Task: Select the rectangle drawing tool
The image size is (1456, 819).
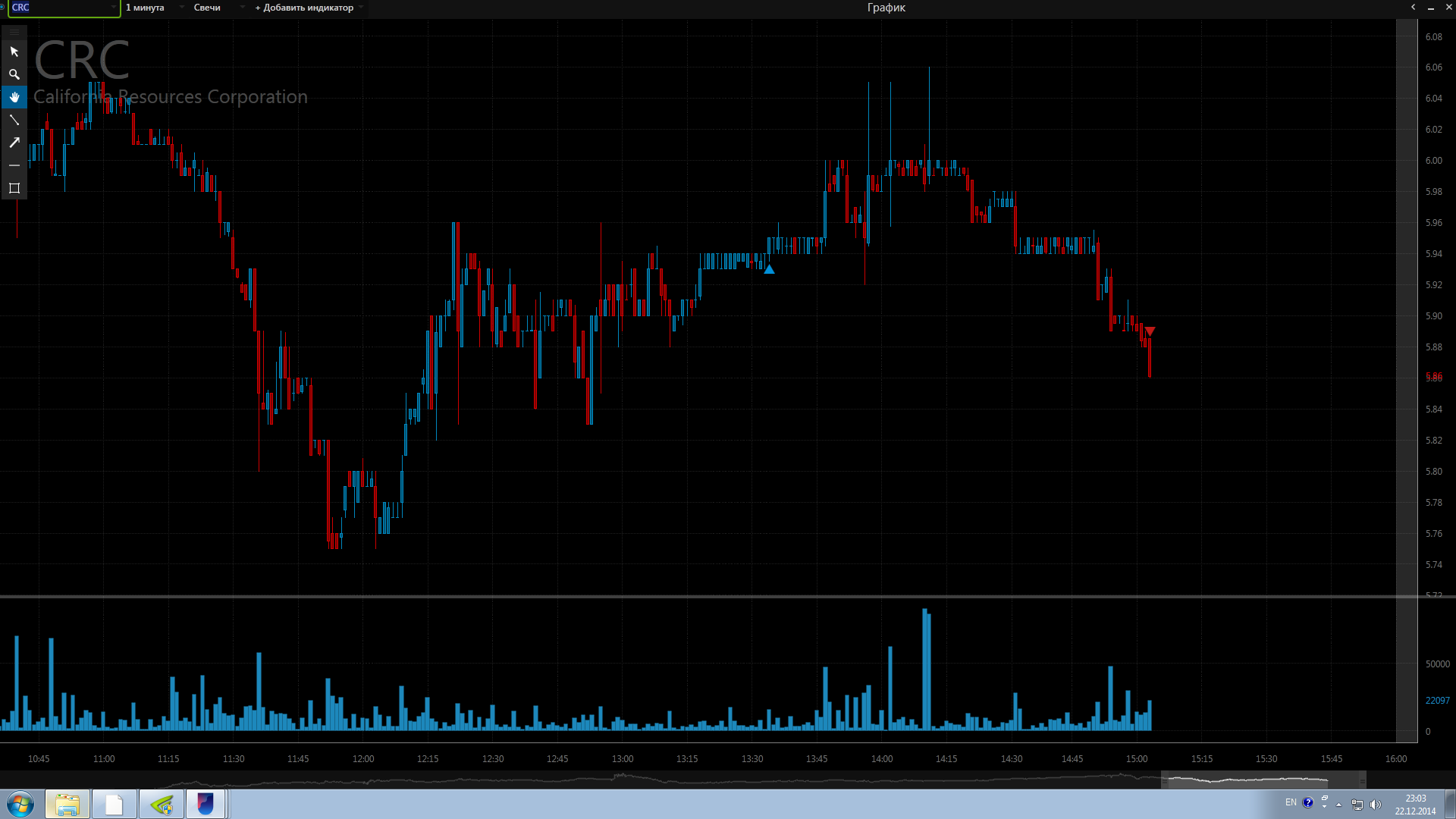Action: [x=14, y=188]
